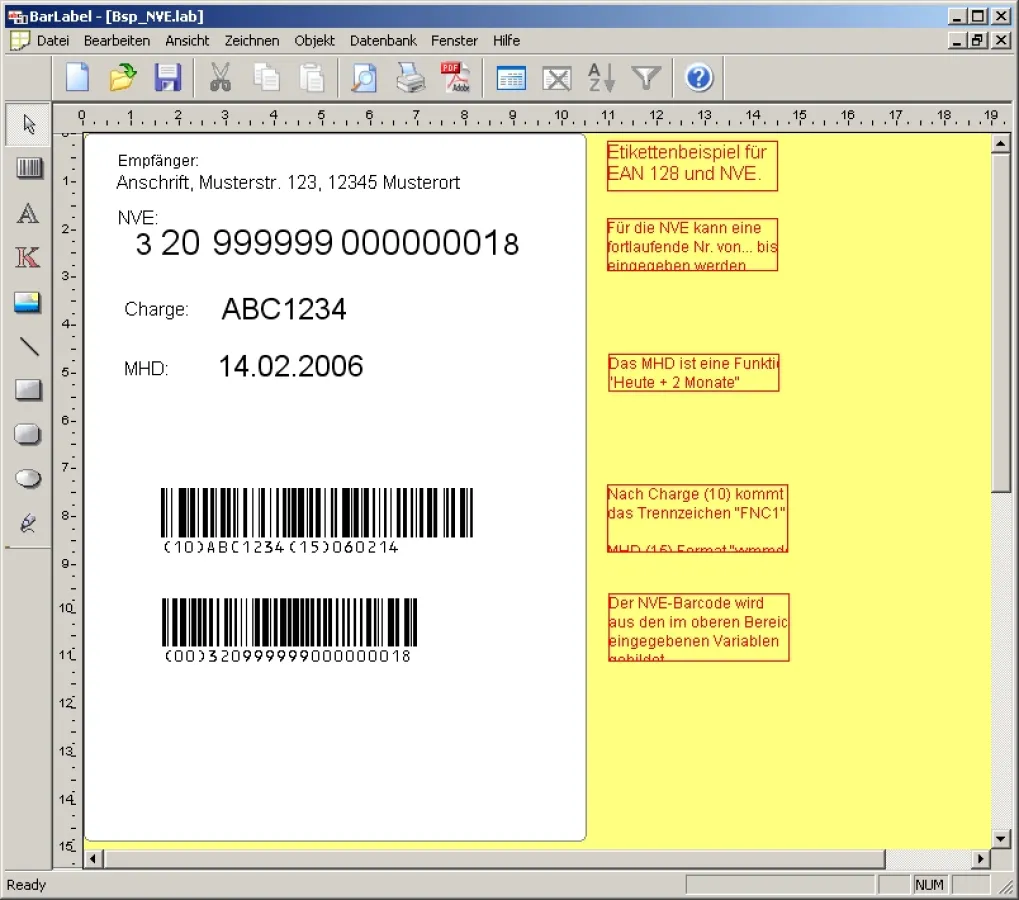This screenshot has height=900, width=1019.
Task: Choose the image tool in the left toolbar
Action: (29, 302)
